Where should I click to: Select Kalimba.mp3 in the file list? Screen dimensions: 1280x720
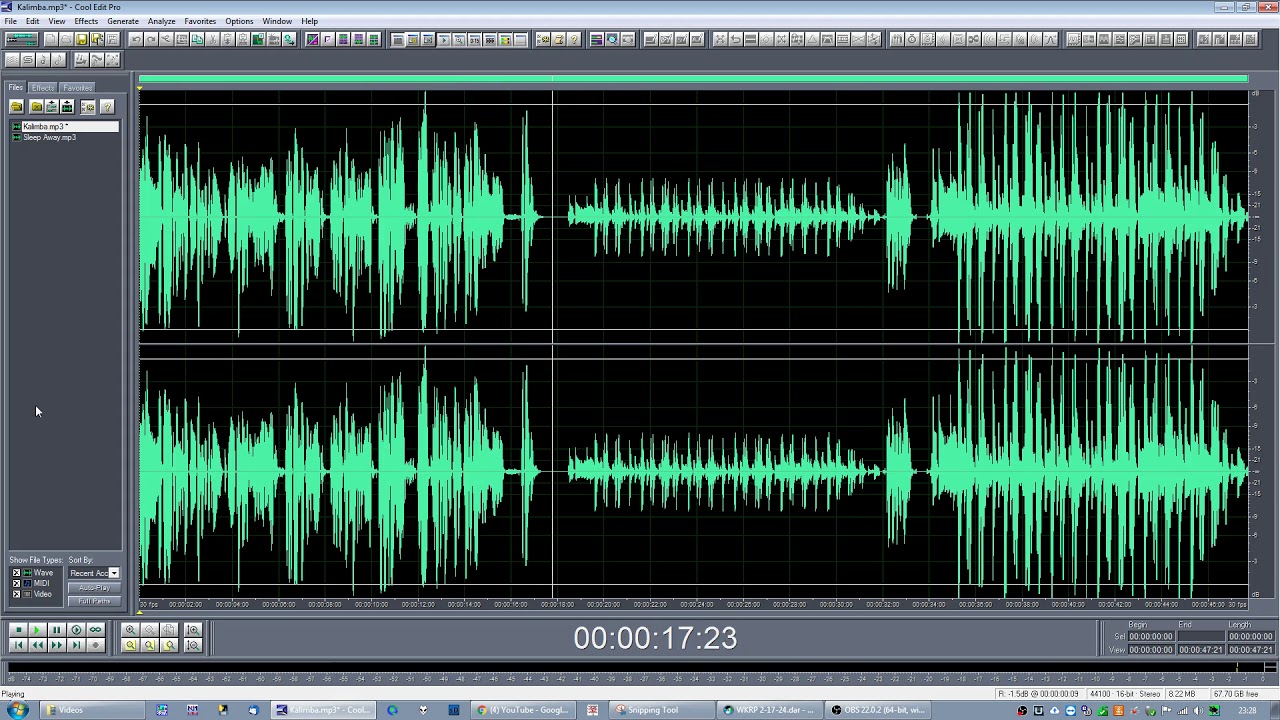click(65, 126)
